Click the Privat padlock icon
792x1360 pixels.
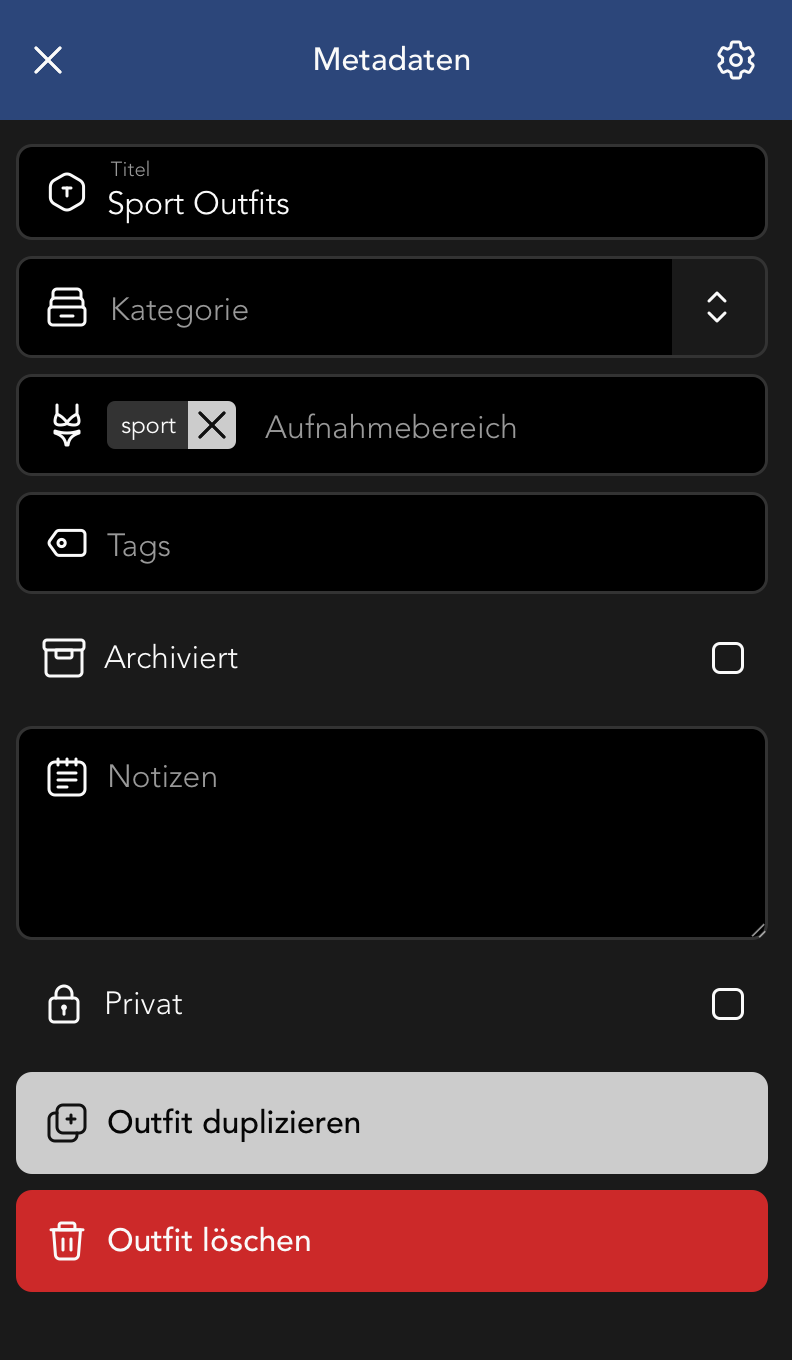[x=64, y=1004]
